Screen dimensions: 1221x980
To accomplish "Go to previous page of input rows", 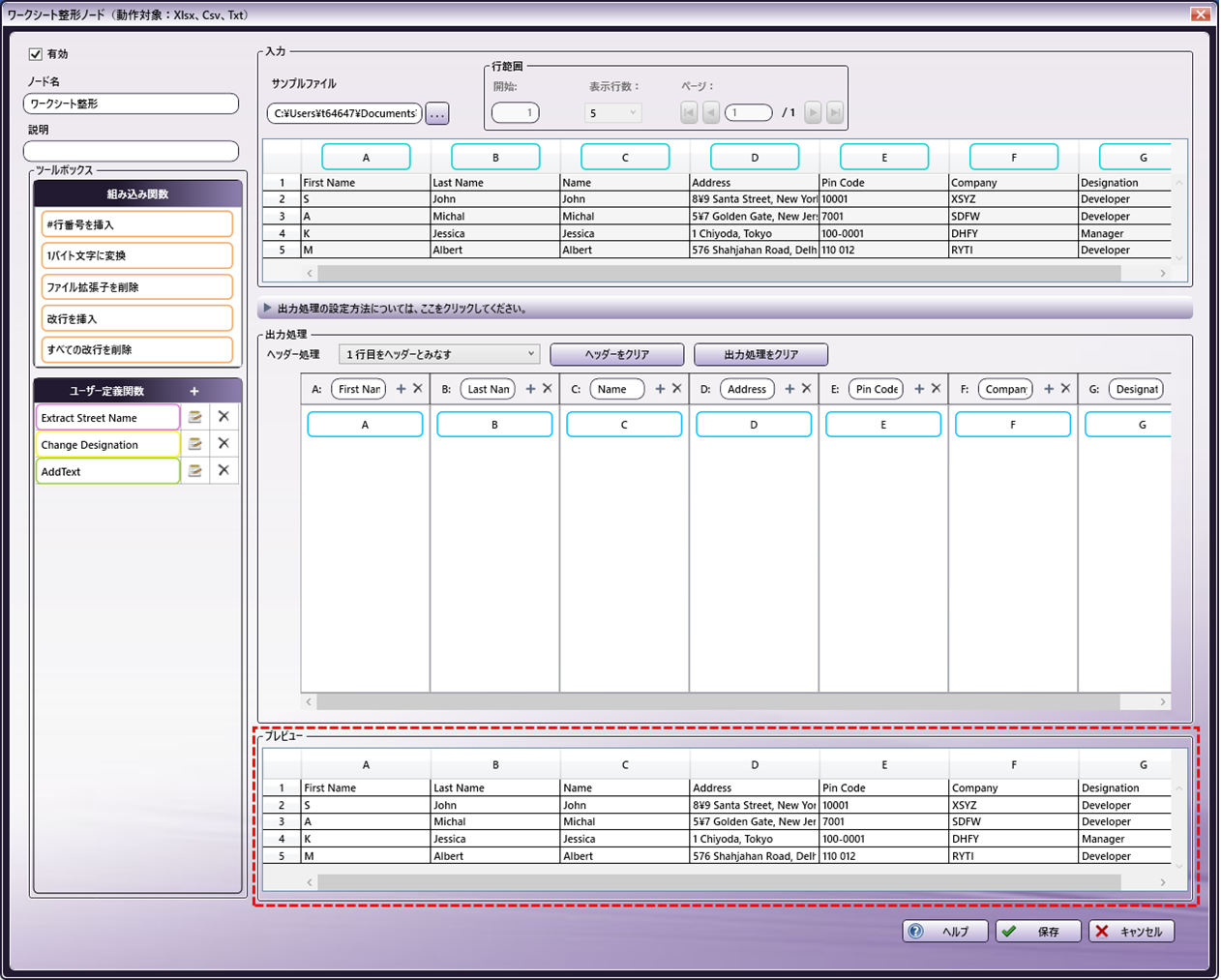I will pos(711,113).
